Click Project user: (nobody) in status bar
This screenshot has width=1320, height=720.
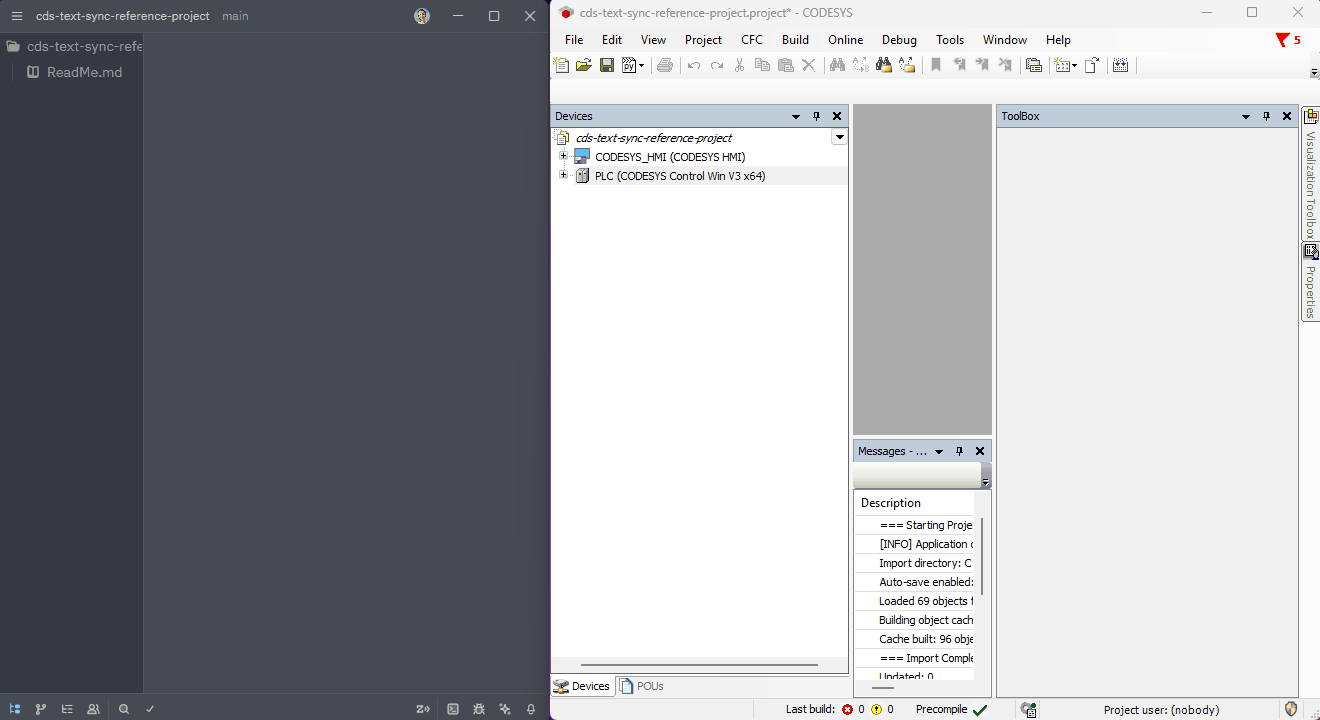pos(1161,710)
